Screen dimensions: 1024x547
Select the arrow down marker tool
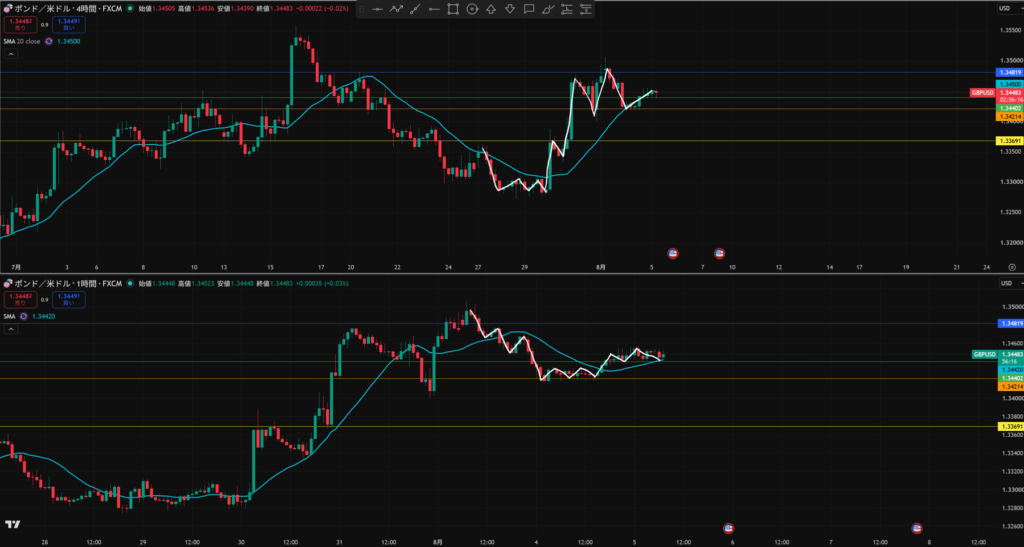click(x=510, y=9)
